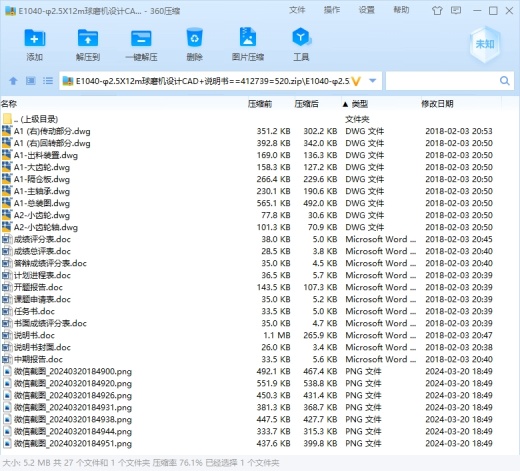
Task: Click the 未知 security badge
Action: tap(485, 44)
